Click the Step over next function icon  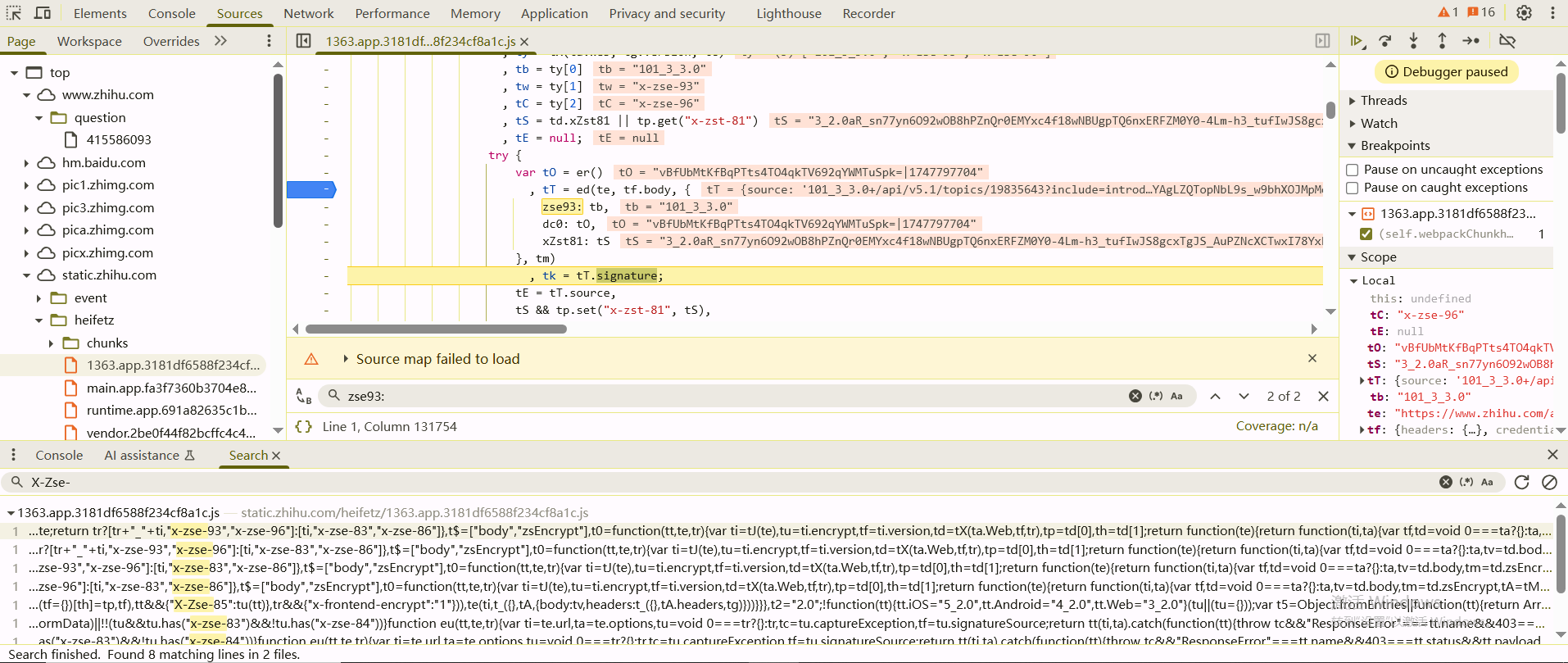(1385, 41)
